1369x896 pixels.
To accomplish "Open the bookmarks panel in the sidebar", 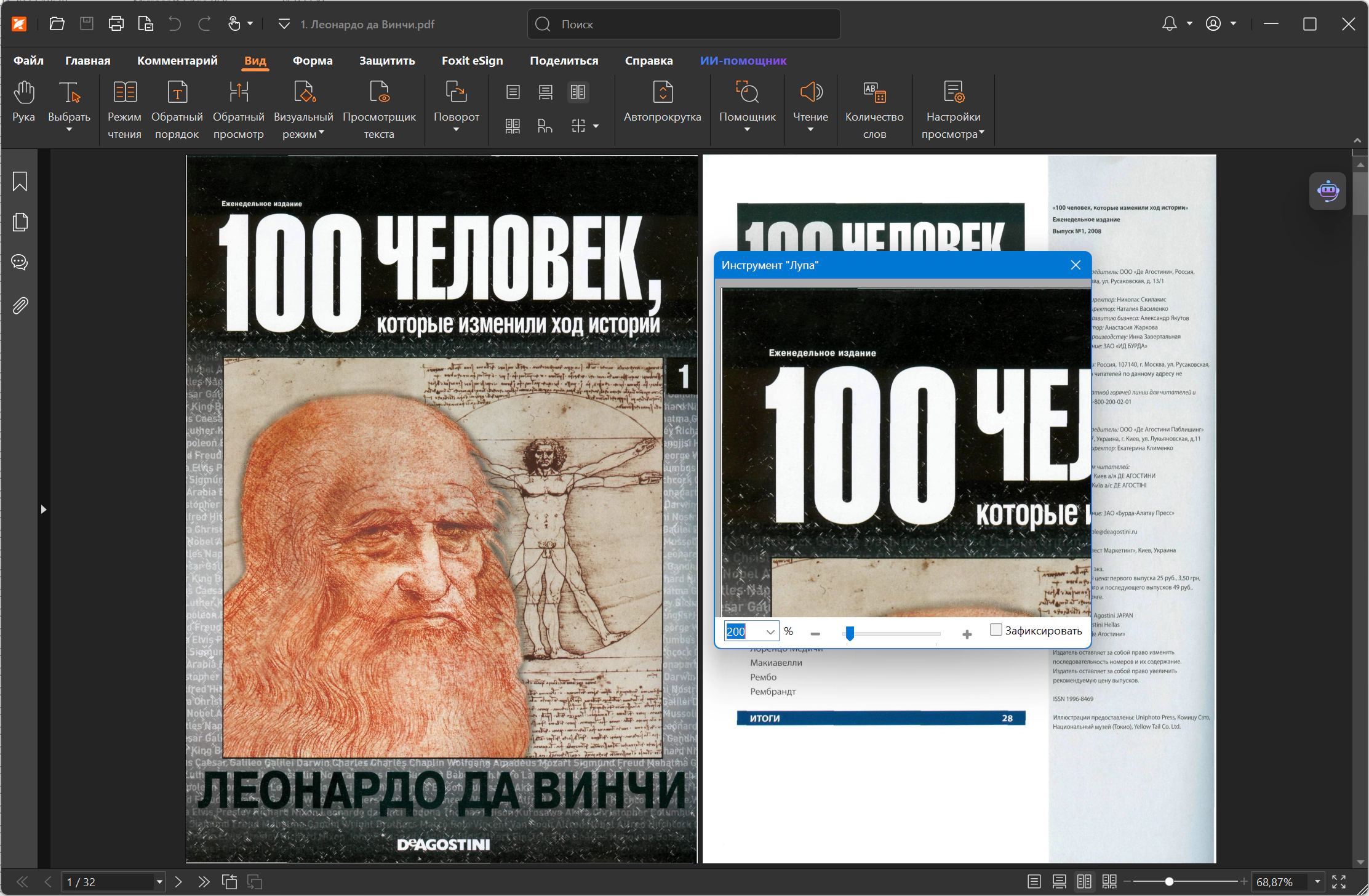I will click(x=20, y=182).
